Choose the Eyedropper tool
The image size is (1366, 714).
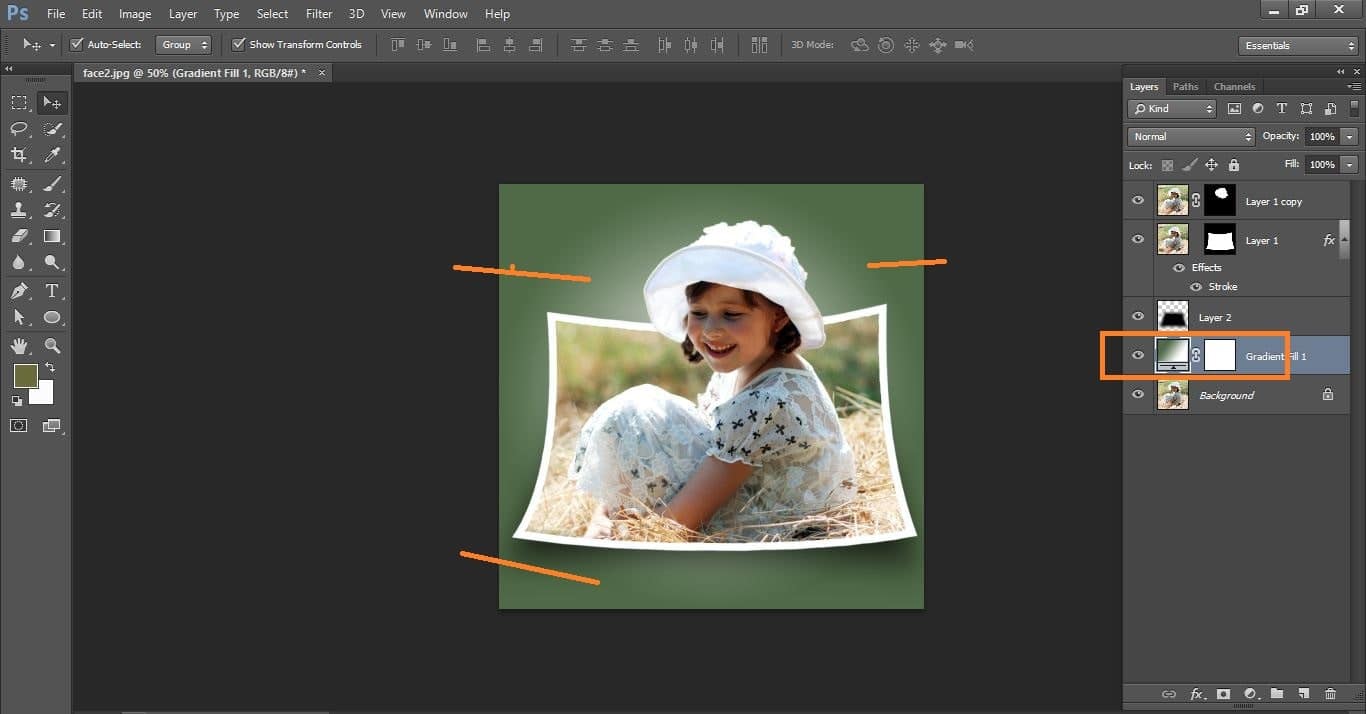point(52,155)
